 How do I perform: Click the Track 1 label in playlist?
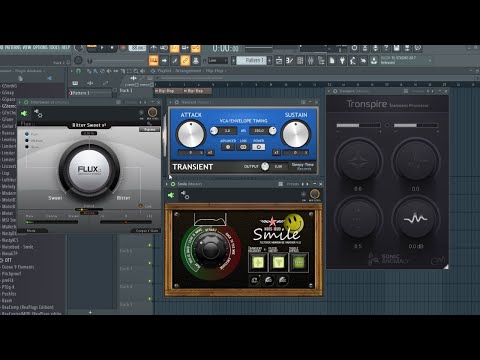coord(126,90)
